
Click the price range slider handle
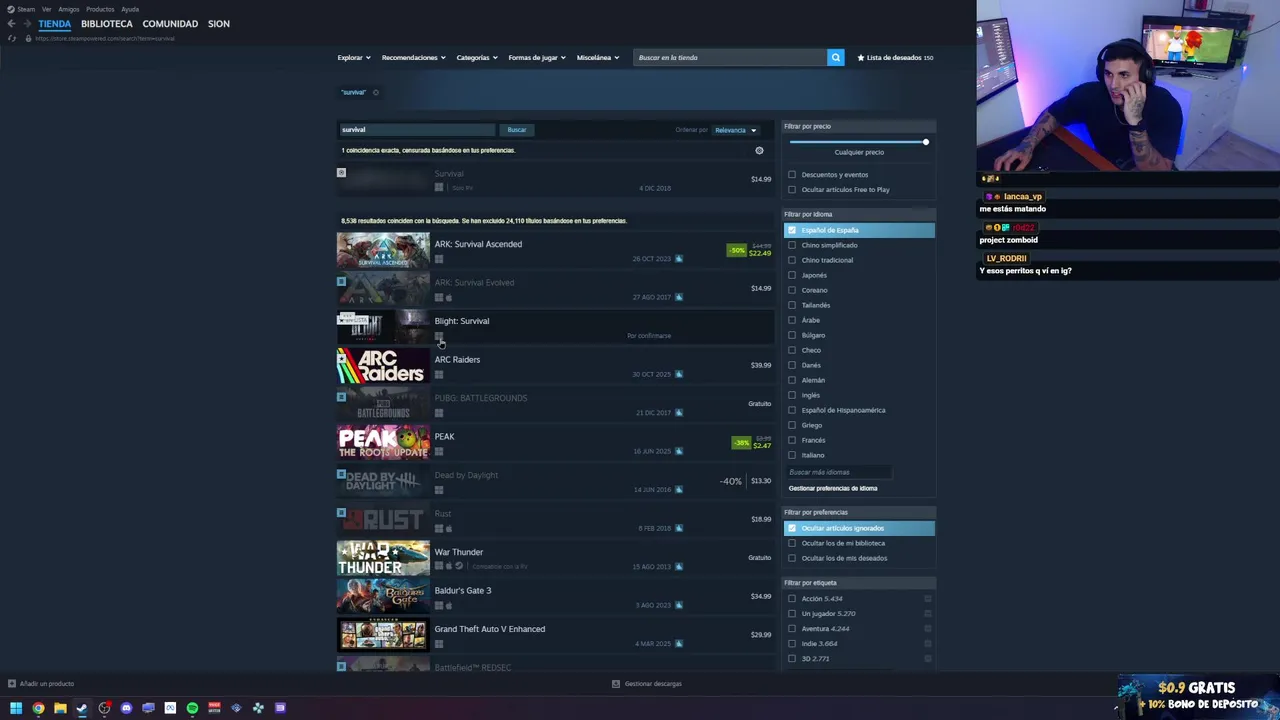[x=926, y=142]
